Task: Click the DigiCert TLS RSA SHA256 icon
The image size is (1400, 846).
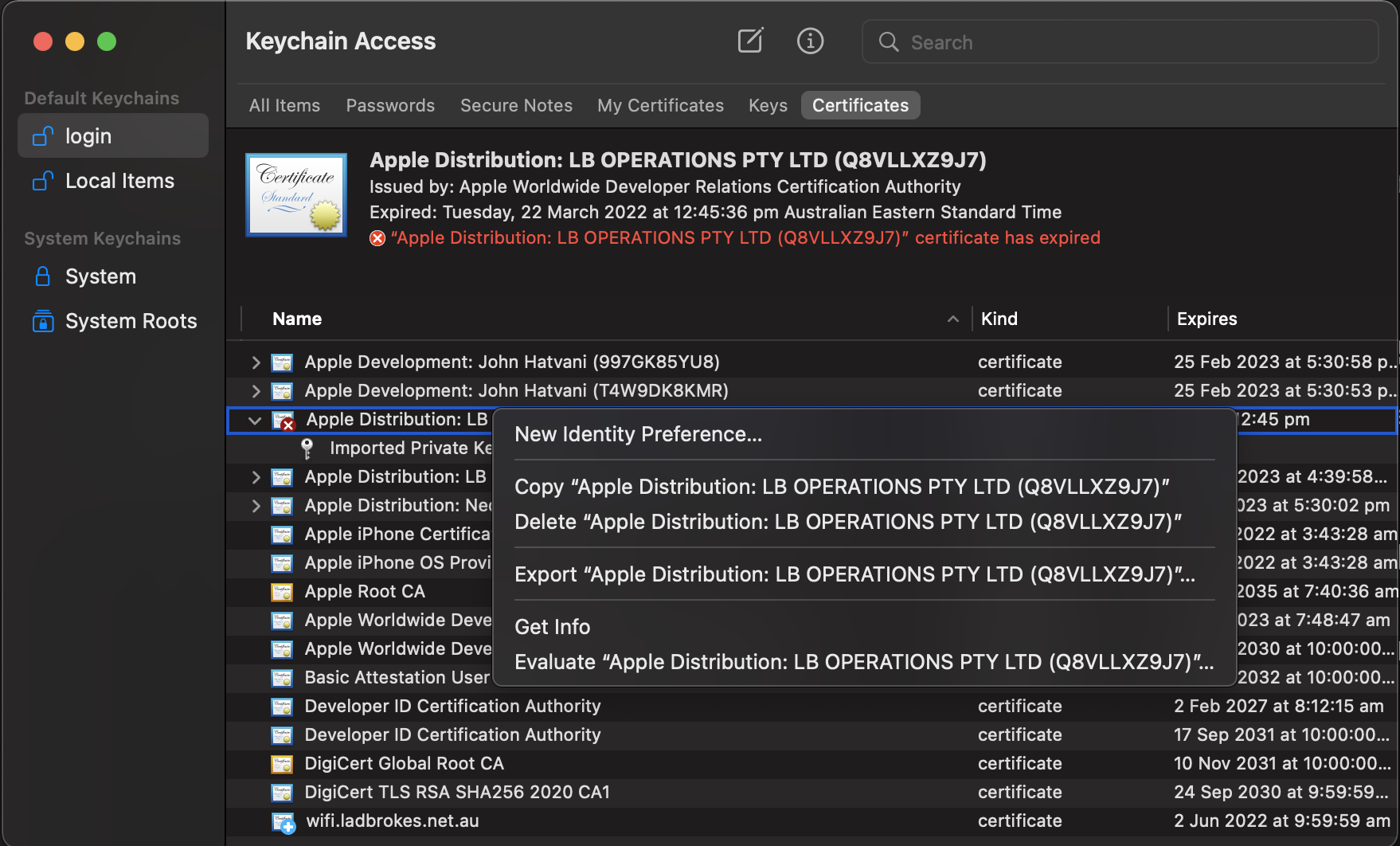Action: click(282, 793)
